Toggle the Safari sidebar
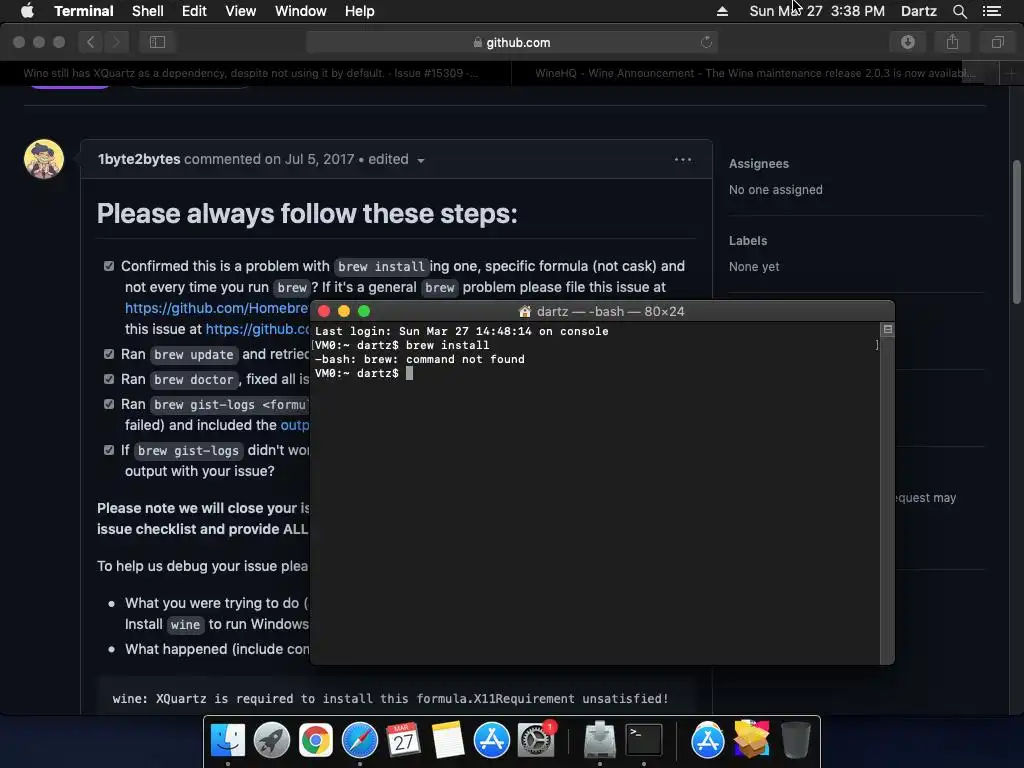 [x=157, y=42]
